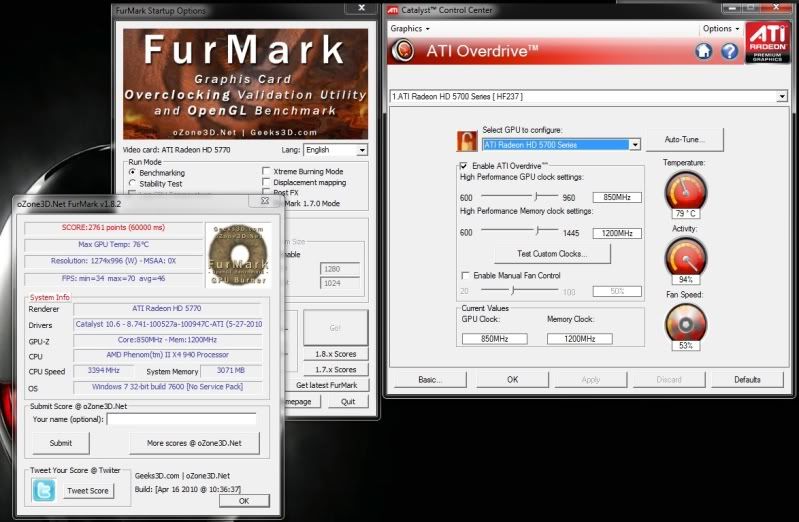
Task: Open the Help question mark icon
Action: [x=730, y=51]
